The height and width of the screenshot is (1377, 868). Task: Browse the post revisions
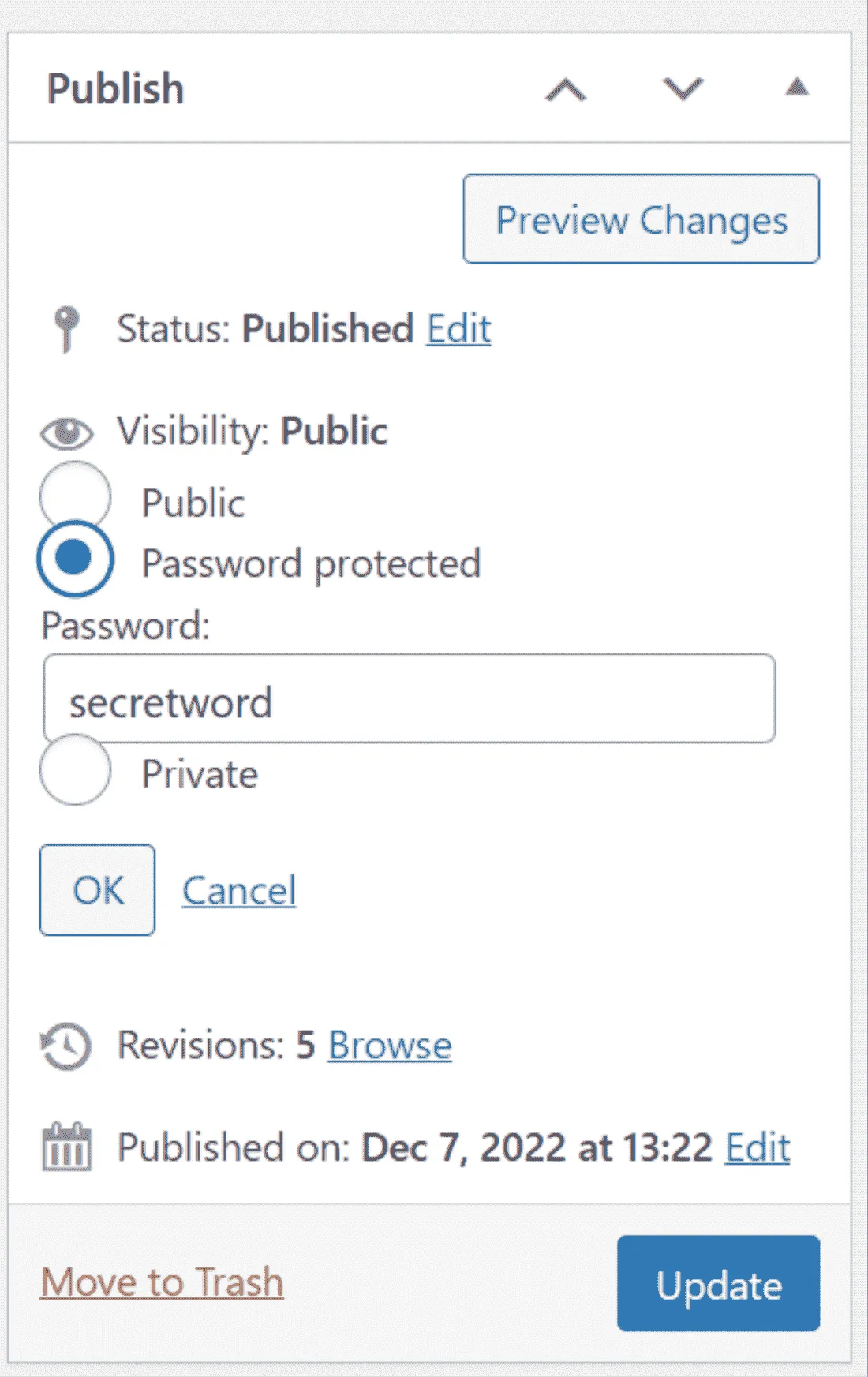coord(390,1046)
